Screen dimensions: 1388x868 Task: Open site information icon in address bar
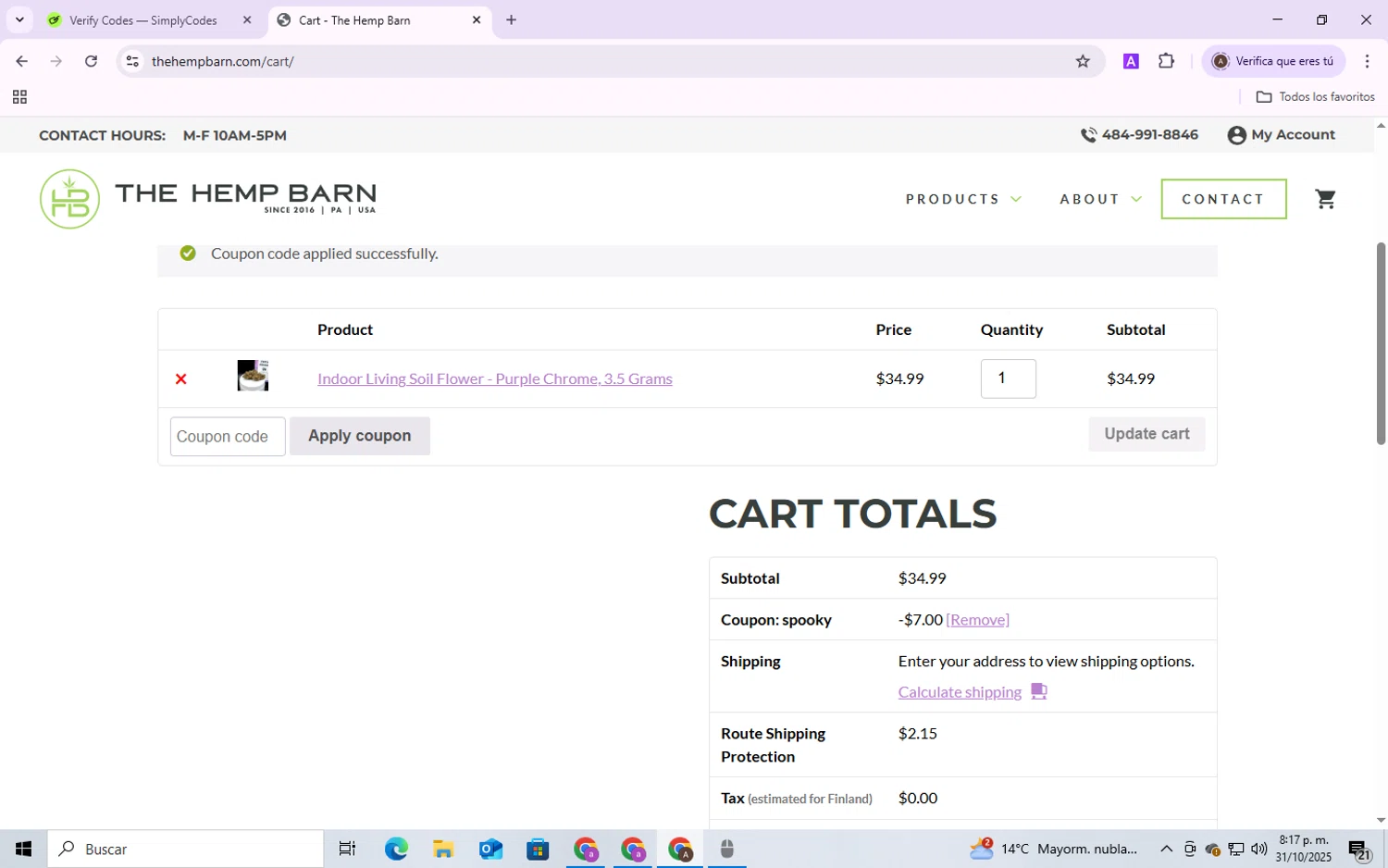[x=132, y=61]
